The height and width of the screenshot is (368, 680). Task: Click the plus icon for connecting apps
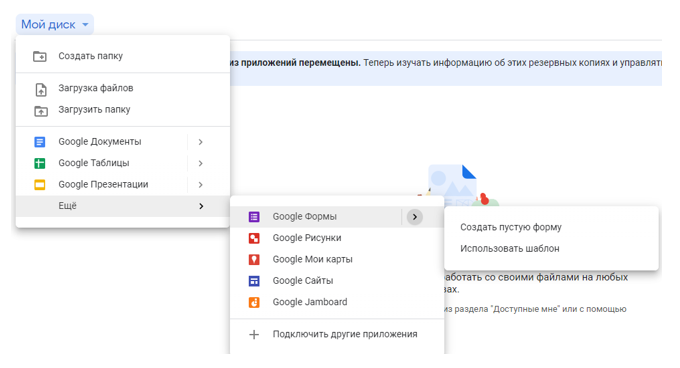click(254, 335)
